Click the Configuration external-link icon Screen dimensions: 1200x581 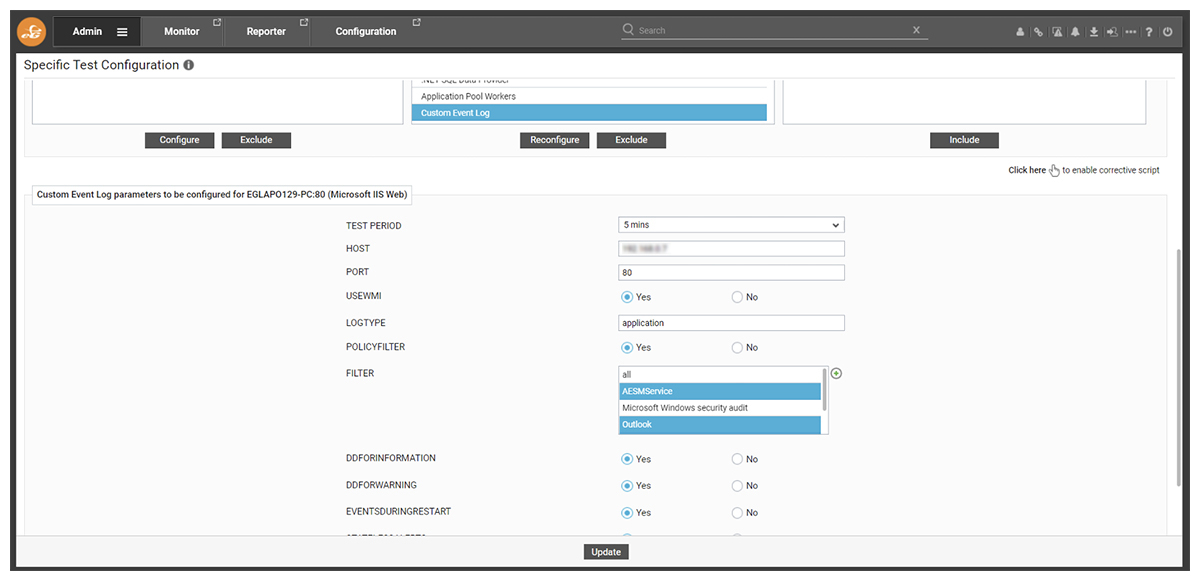tap(417, 22)
